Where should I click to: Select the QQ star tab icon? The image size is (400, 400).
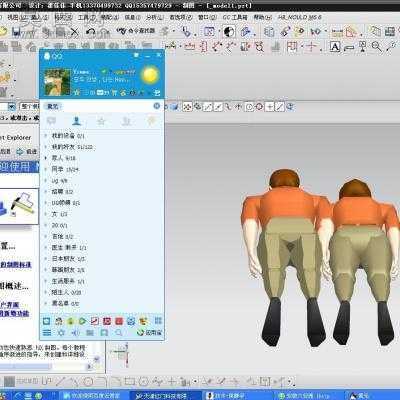pyautogui.click(x=101, y=121)
